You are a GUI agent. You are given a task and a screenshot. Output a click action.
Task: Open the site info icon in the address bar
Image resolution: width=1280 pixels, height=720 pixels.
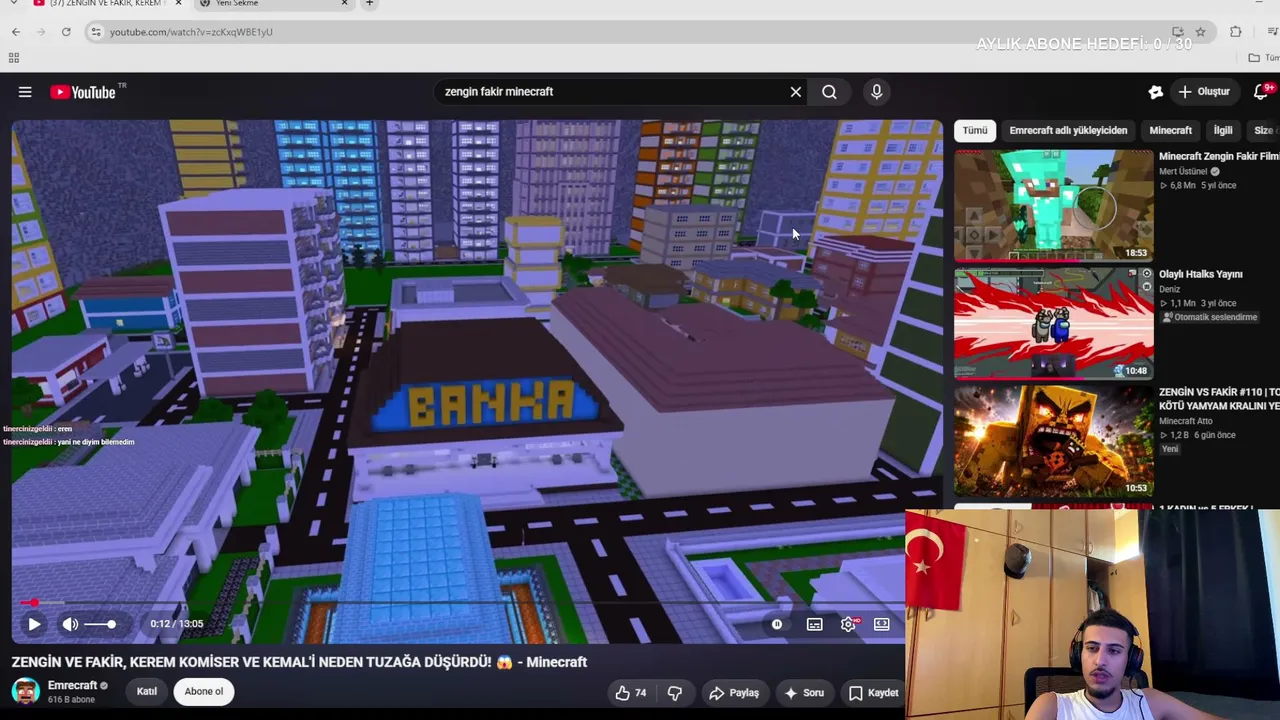(x=95, y=32)
